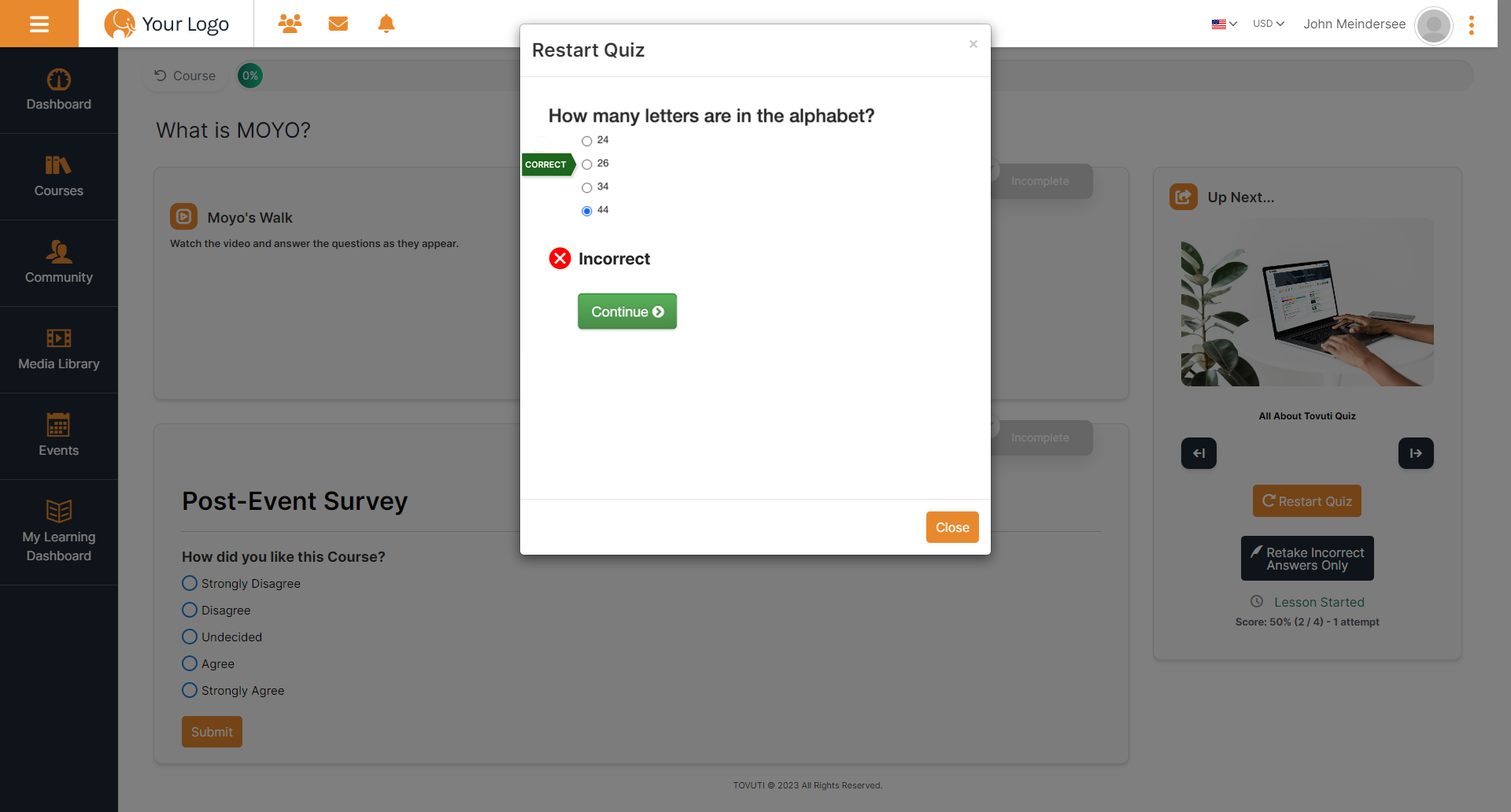This screenshot has width=1511, height=812.
Task: Click the green Continue button
Action: pyautogui.click(x=627, y=312)
